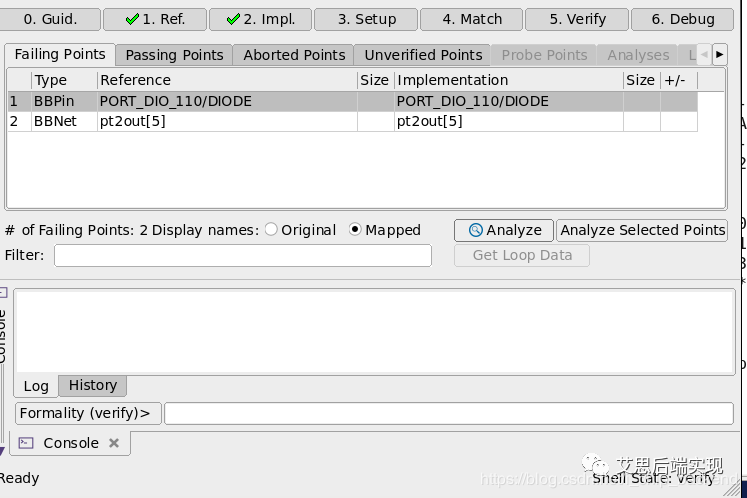Focus the Formality (verify) command input
This screenshot has width=747, height=498.
tap(448, 413)
